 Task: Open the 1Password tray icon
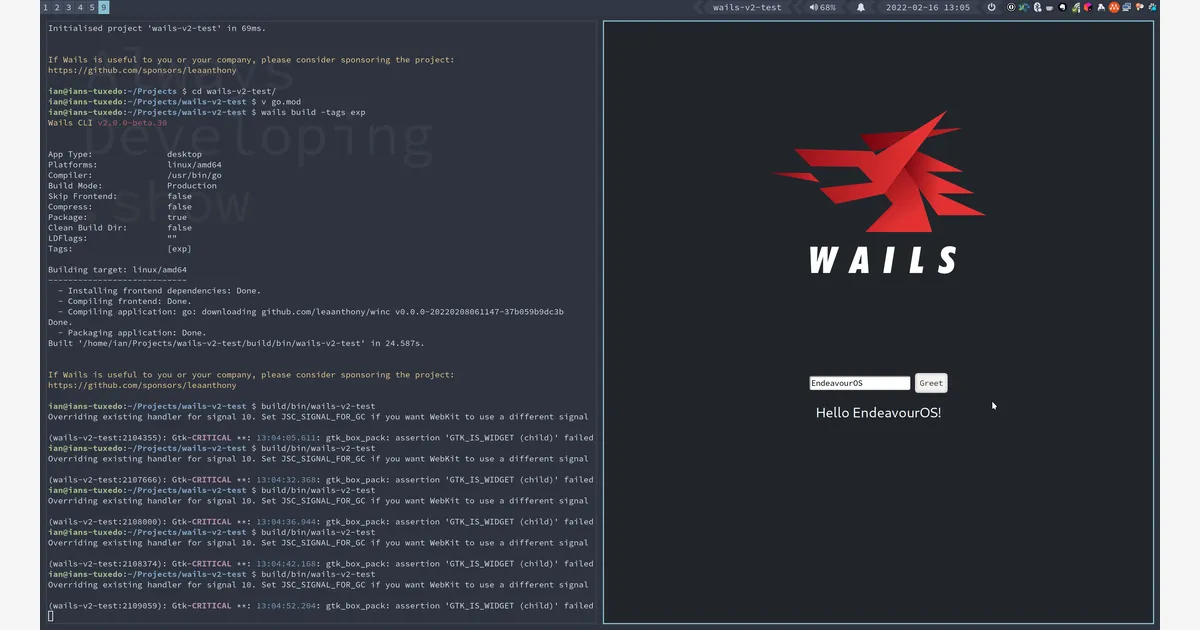[x=1011, y=7]
